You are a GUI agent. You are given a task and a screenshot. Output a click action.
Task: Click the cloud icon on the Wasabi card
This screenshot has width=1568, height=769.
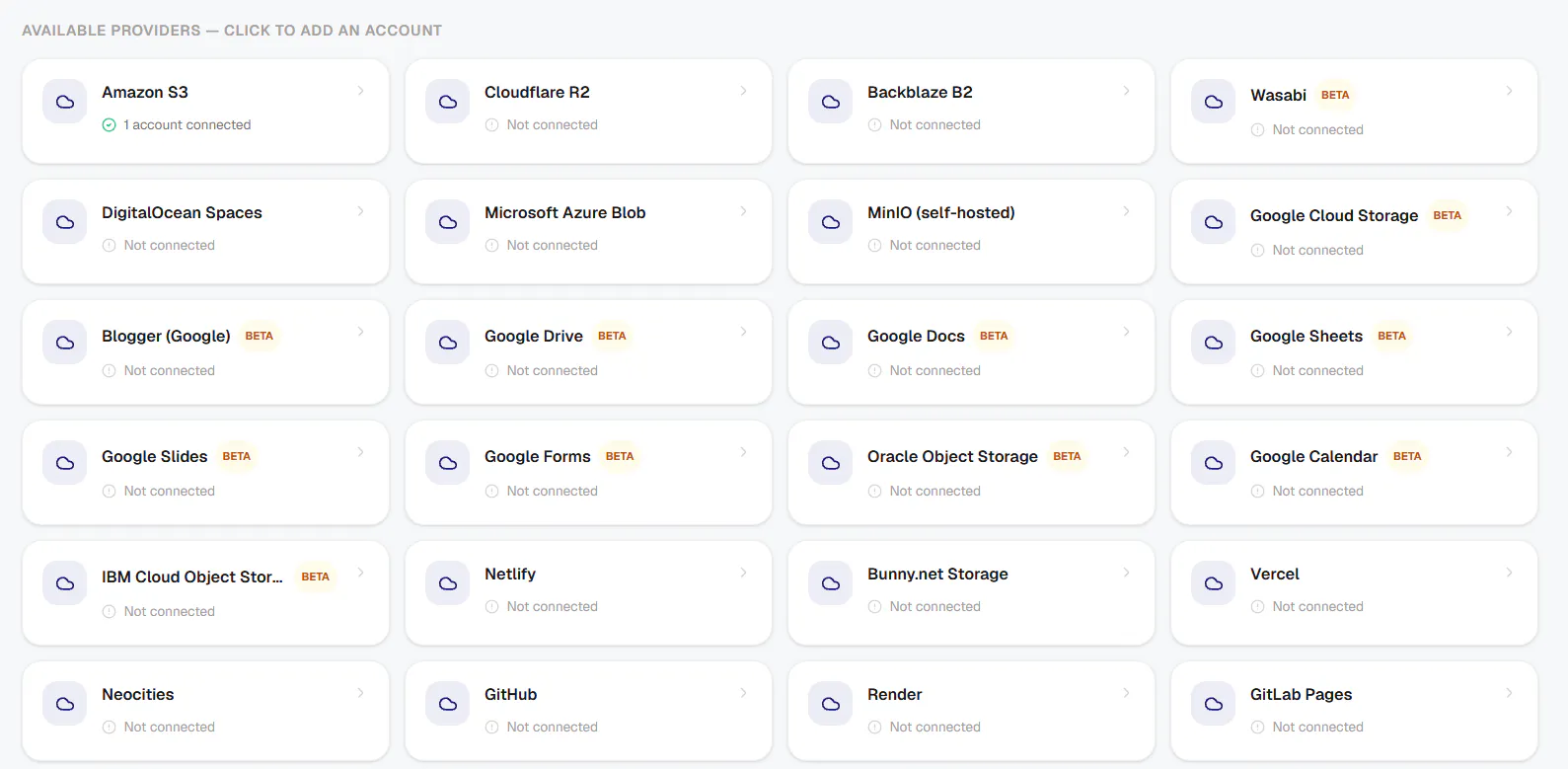1214,102
